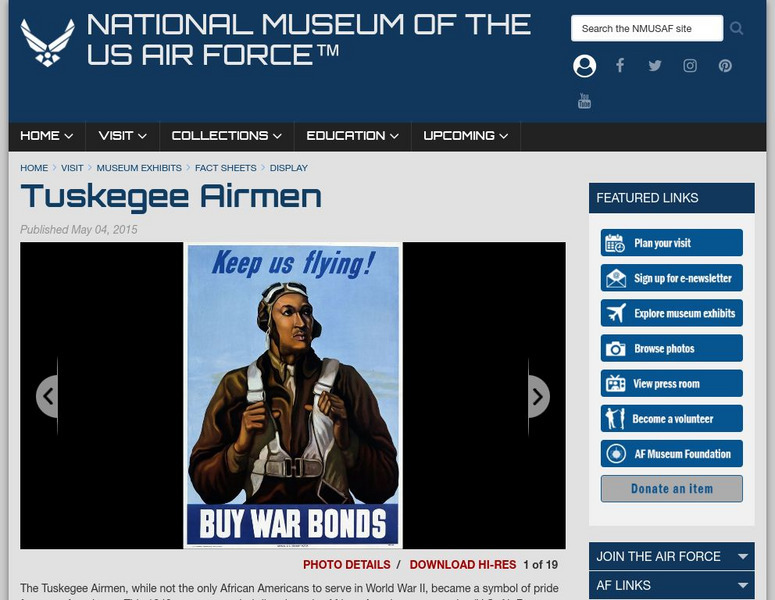Screen dimensions: 775x600
Task: Open the Pinterest social icon
Action: coord(725,66)
